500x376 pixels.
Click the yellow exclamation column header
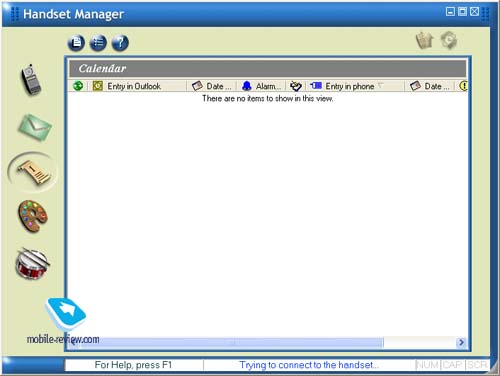point(463,86)
